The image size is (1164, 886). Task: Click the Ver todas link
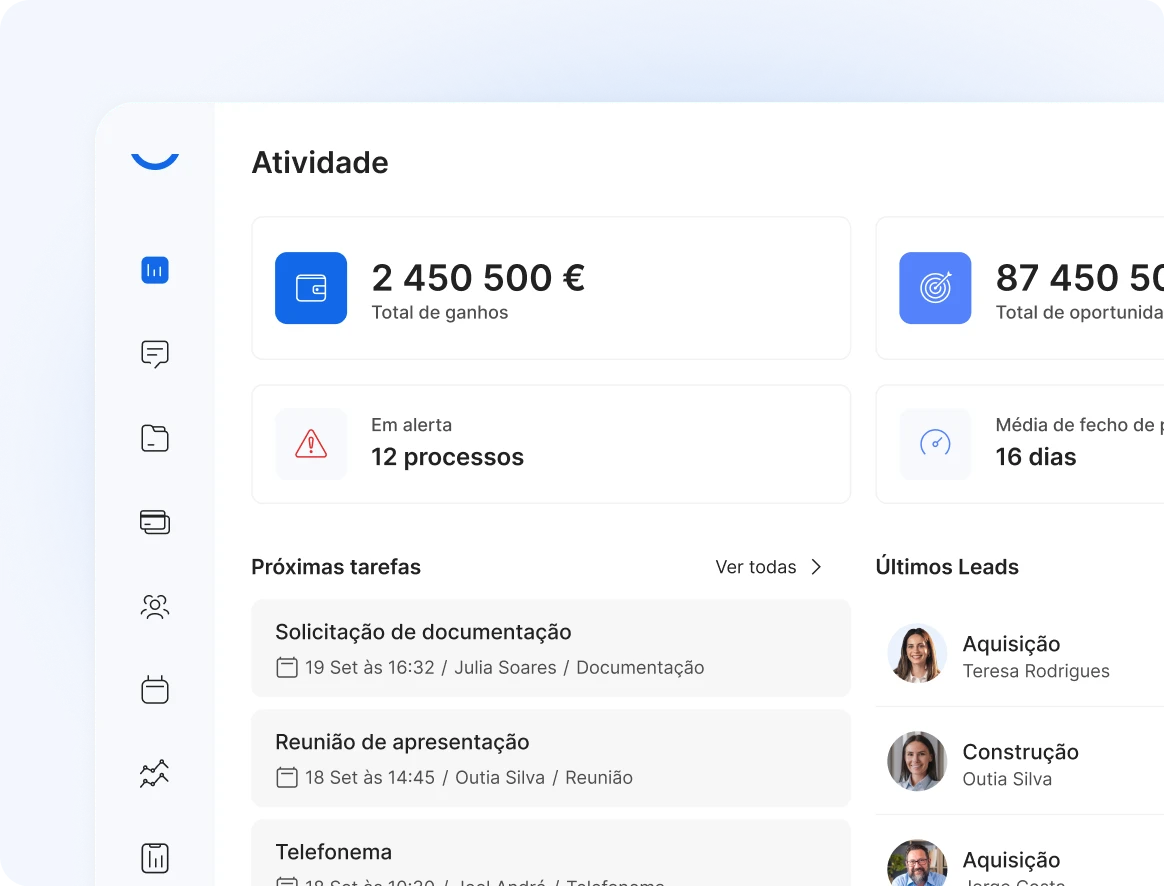point(756,567)
